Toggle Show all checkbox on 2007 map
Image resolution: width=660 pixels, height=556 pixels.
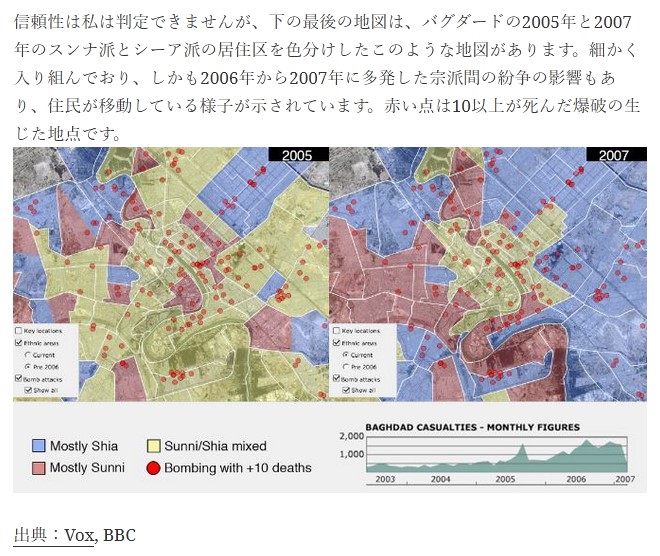pyautogui.click(x=346, y=390)
